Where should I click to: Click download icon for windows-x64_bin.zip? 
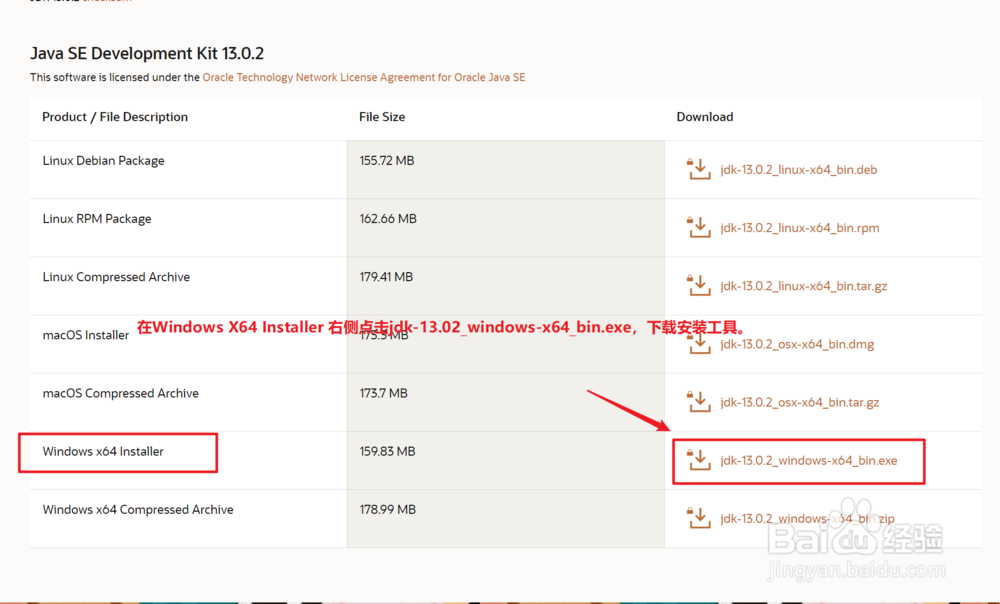tap(699, 518)
